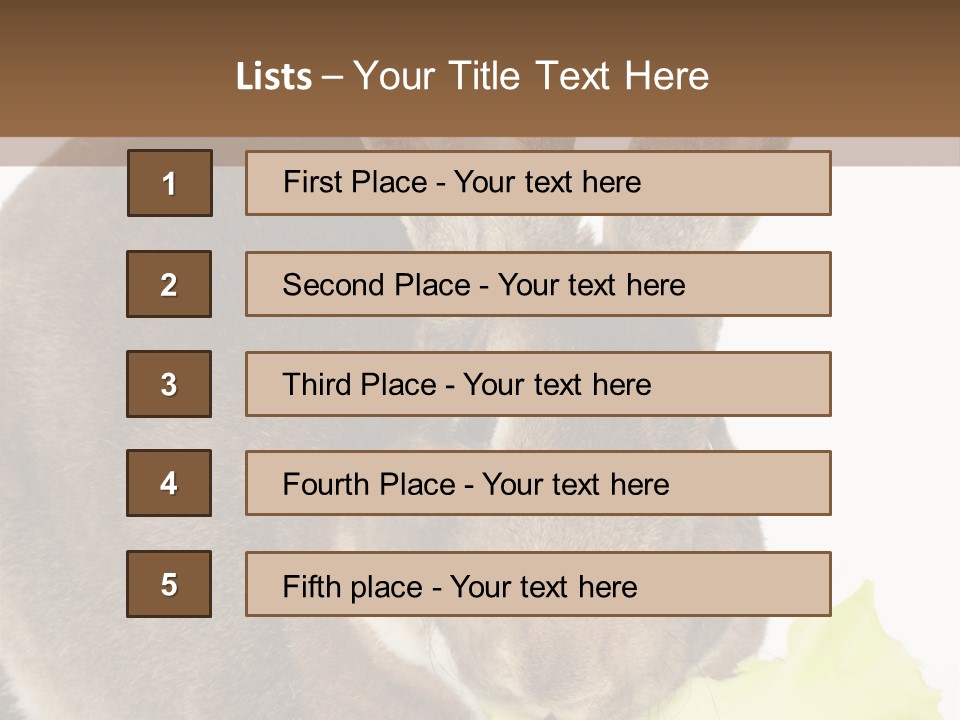Select the Fifth place text bar
The image size is (960, 720).
[538, 584]
